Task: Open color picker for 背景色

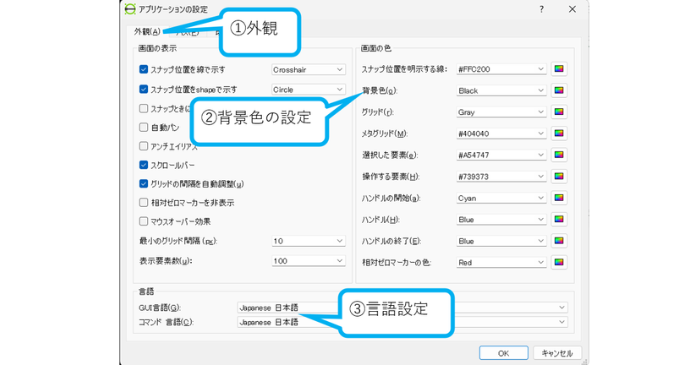Action: coord(559,90)
